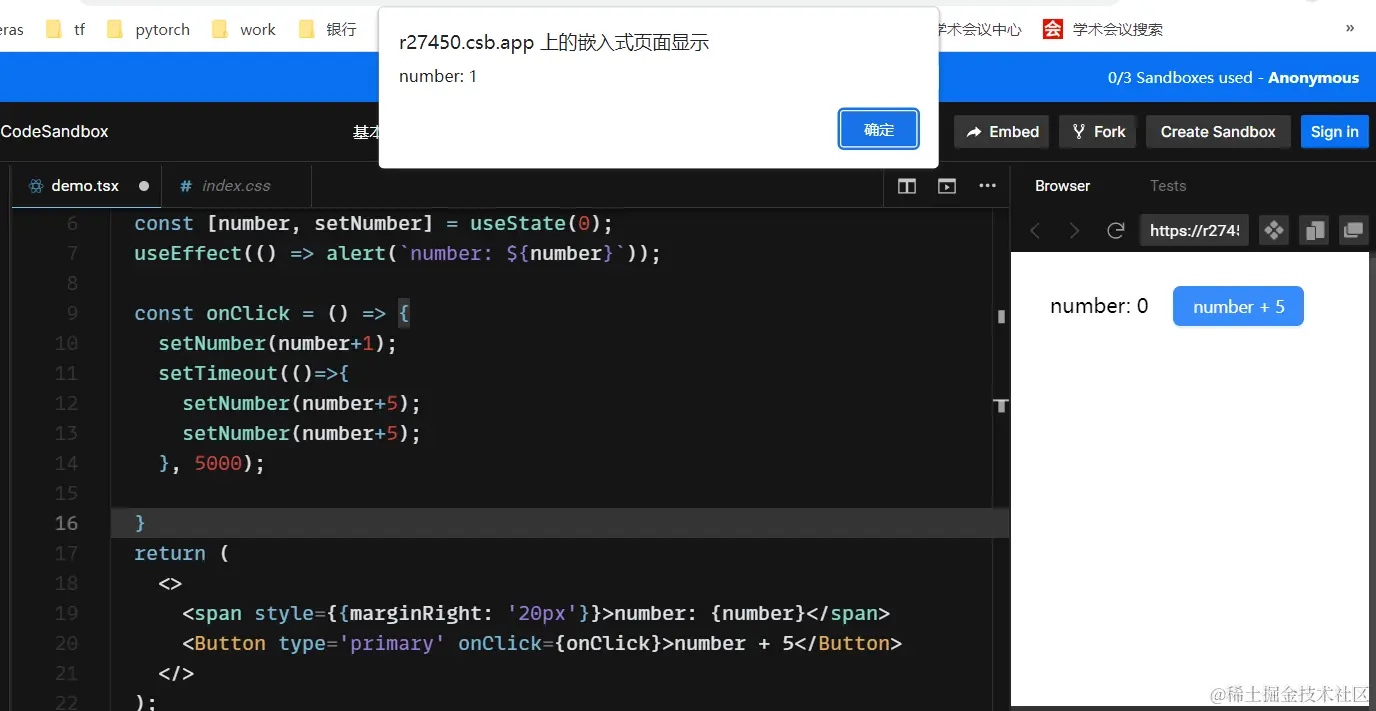1376x711 pixels.
Task: Open the Embed sharing option
Action: [x=1001, y=132]
